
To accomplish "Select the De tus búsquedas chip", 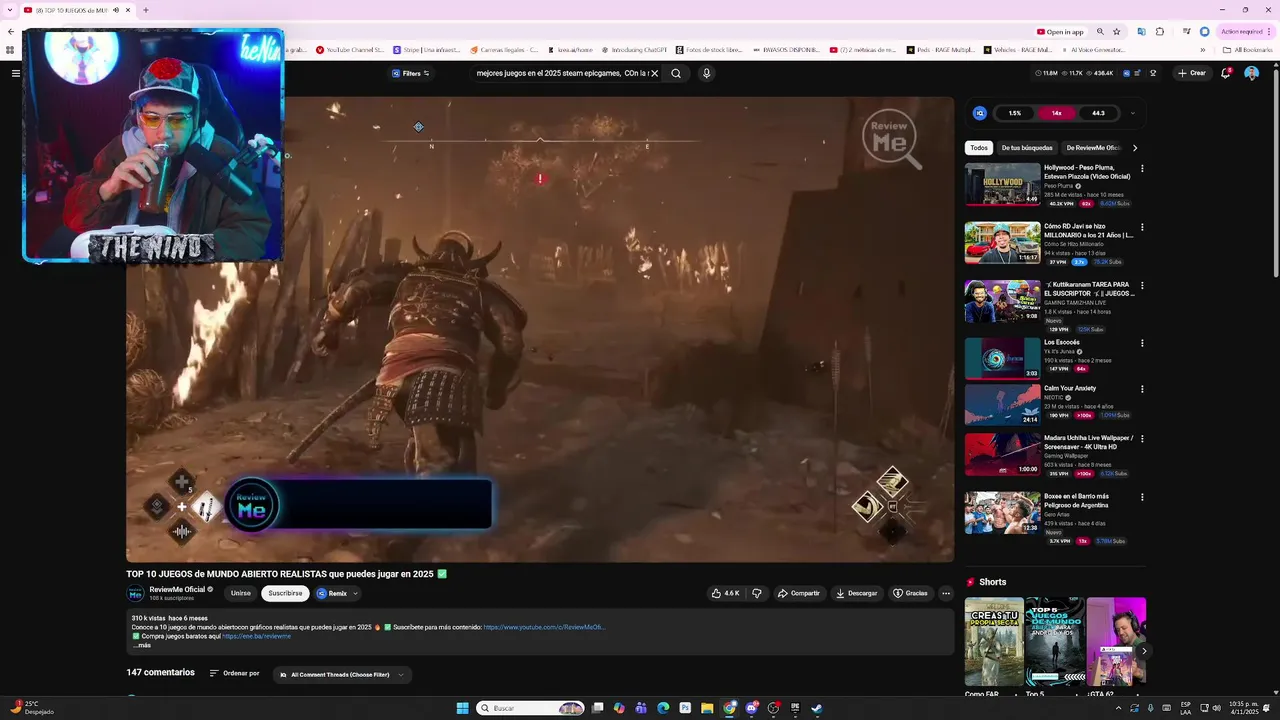I will click(1027, 148).
